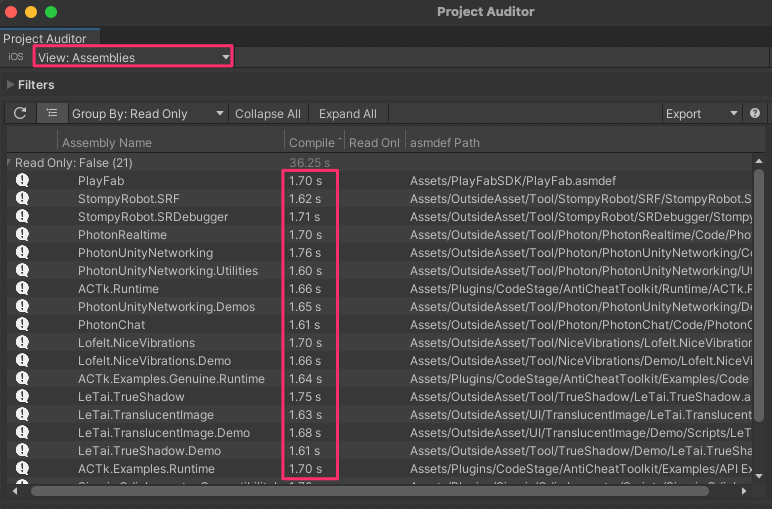Click the info icon beside PhotonUnityNetworking row
Image resolution: width=772 pixels, height=509 pixels.
[x=22, y=252]
